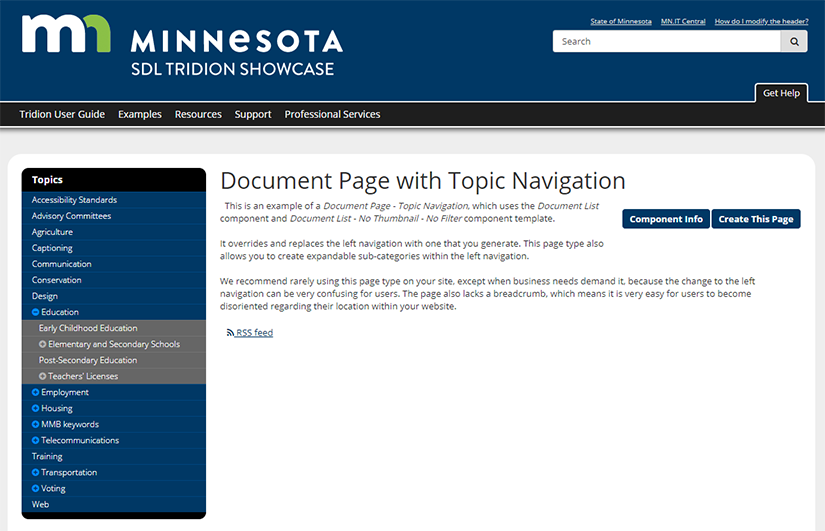Click the RSS feed icon
Viewport: 825px width, 531px height.
tap(230, 333)
